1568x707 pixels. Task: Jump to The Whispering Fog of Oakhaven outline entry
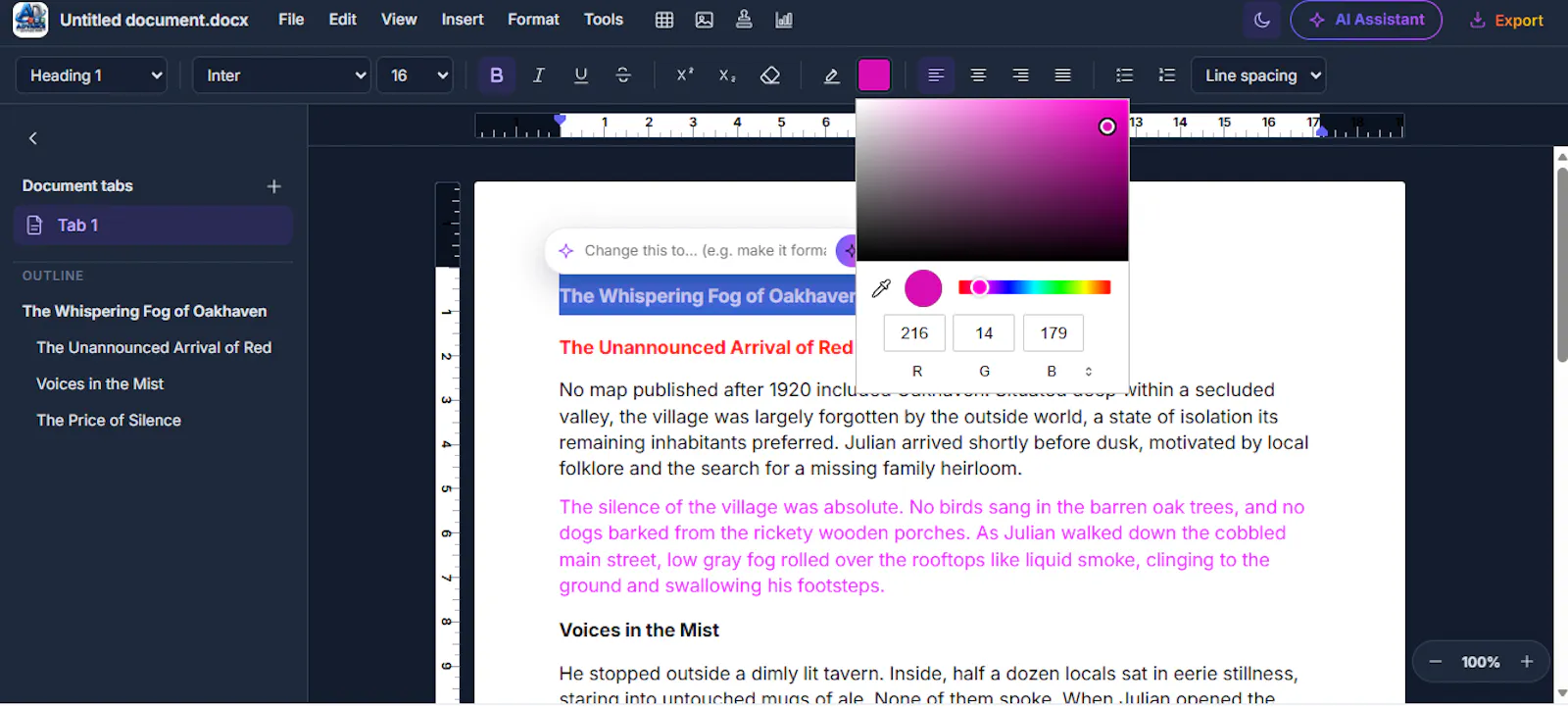tap(145, 311)
